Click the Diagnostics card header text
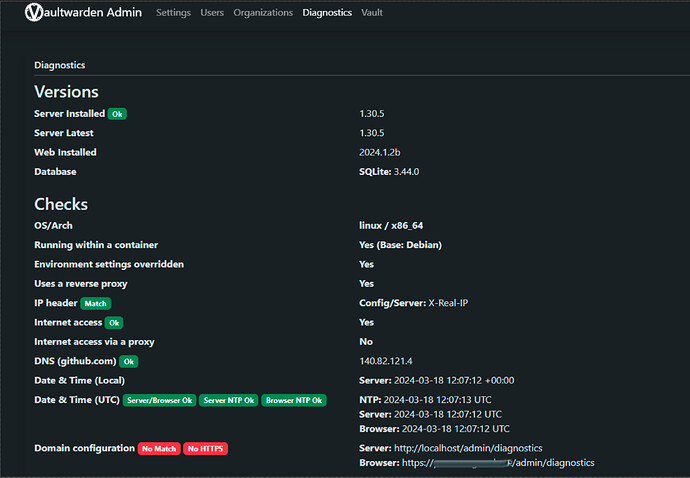690x478 pixels. click(x=60, y=65)
